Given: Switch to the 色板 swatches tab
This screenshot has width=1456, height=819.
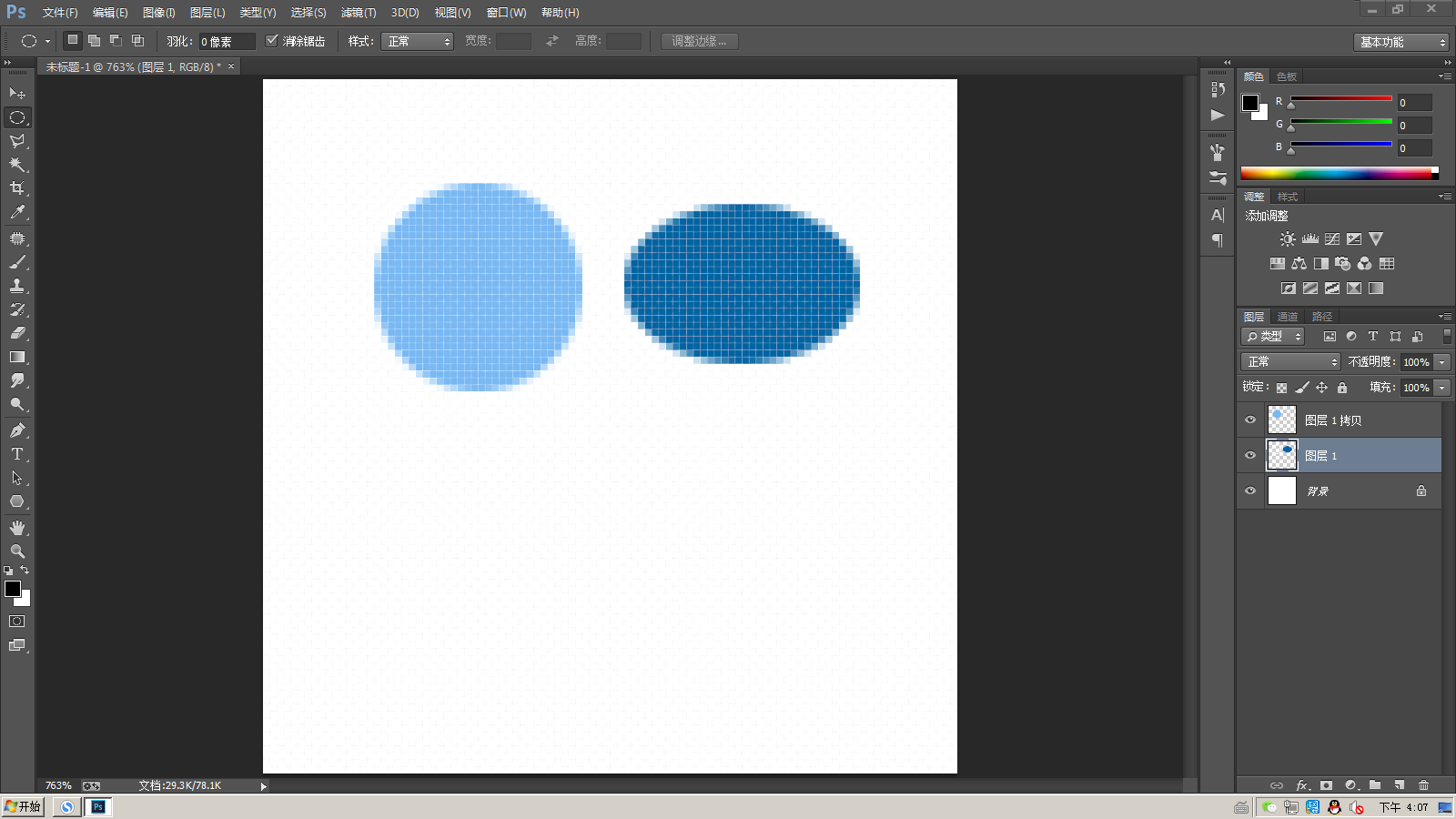Looking at the screenshot, I should 1287,76.
